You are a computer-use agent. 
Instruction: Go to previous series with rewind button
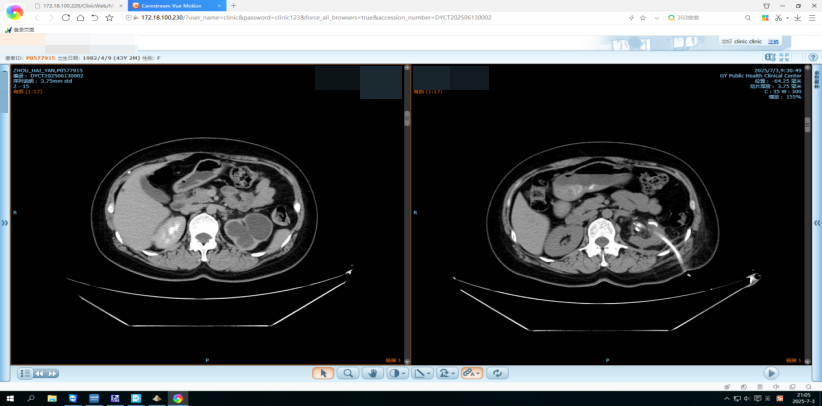40,373
